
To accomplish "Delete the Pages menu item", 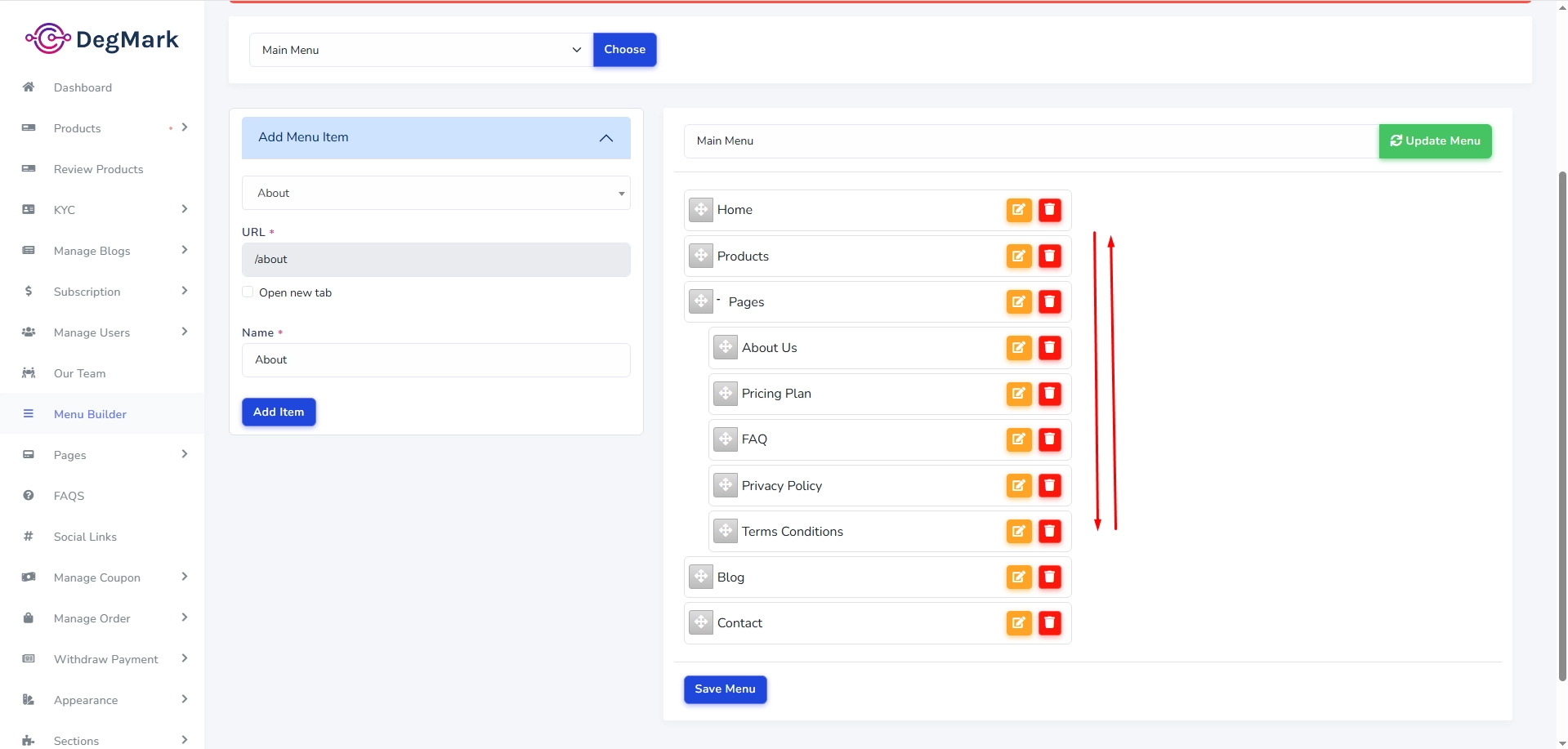I will [1050, 301].
